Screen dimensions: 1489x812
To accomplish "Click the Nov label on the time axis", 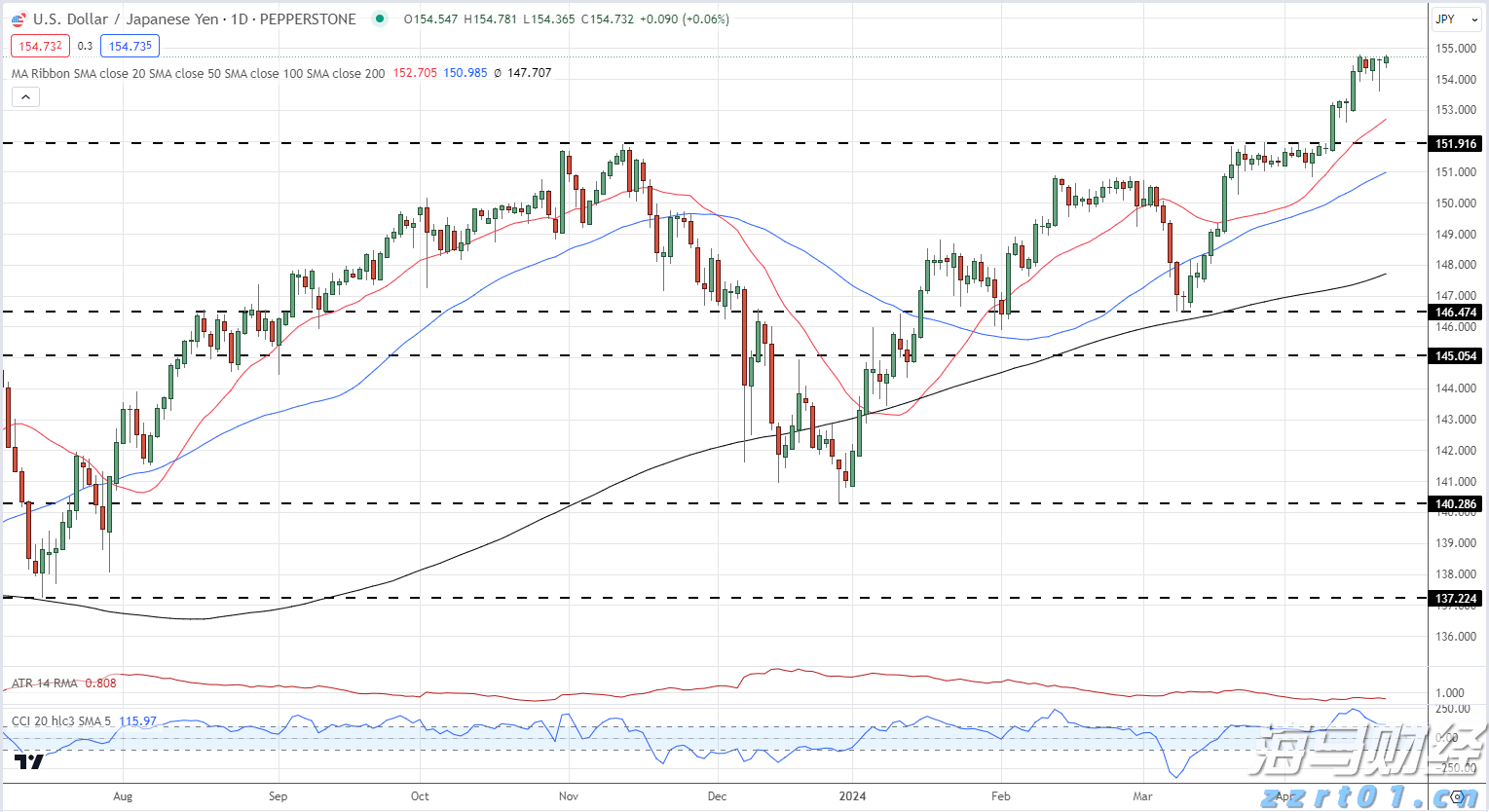I will click(569, 796).
